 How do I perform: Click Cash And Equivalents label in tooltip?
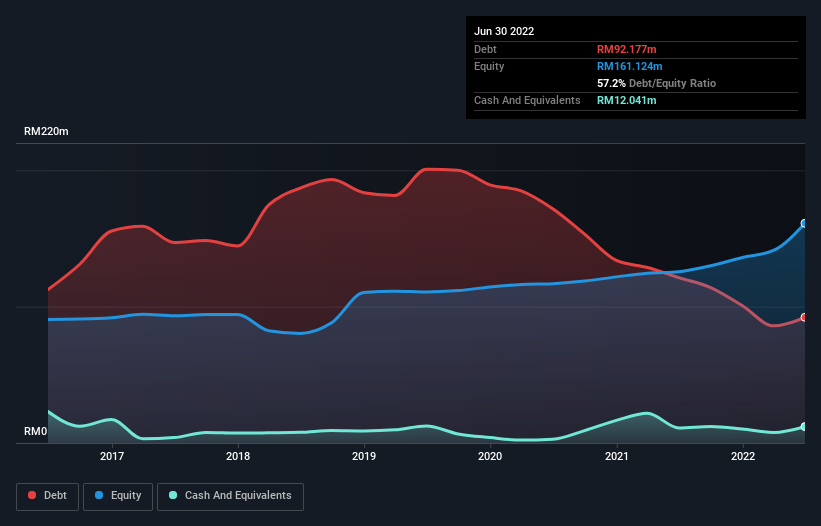pyautogui.click(x=527, y=100)
